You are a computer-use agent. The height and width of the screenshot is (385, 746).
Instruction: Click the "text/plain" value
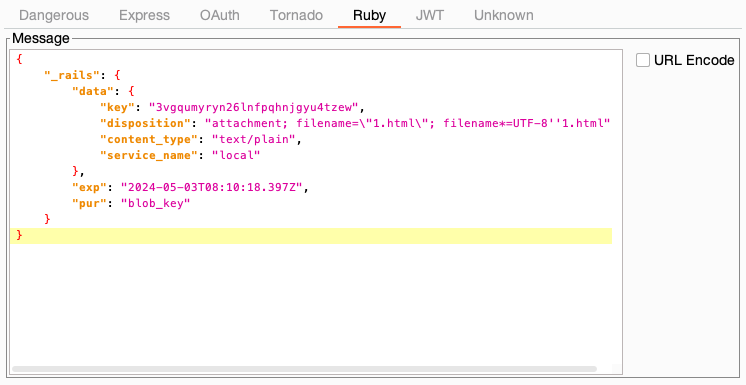point(254,139)
